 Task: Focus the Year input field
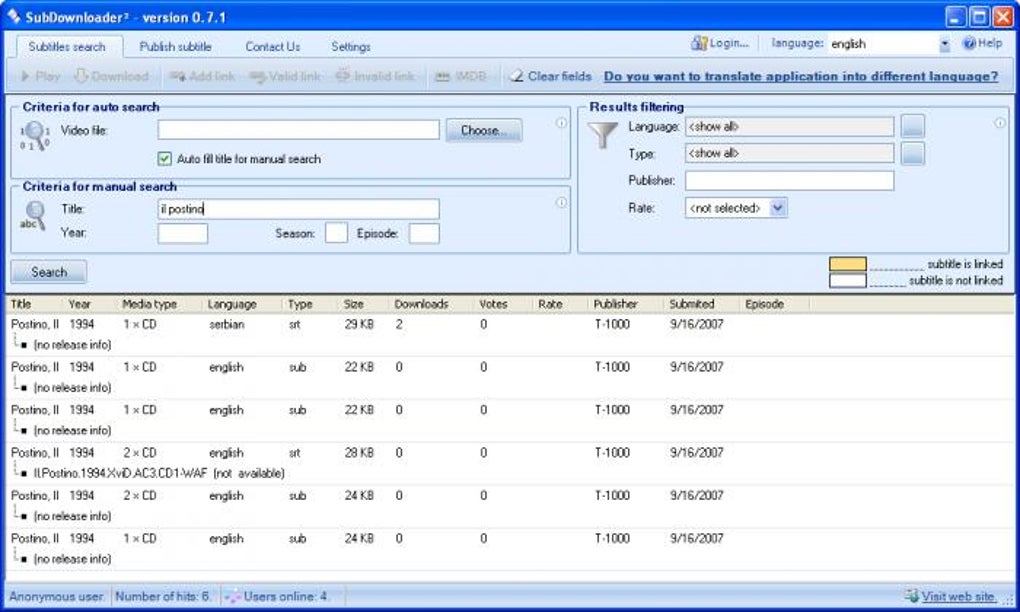(x=183, y=233)
